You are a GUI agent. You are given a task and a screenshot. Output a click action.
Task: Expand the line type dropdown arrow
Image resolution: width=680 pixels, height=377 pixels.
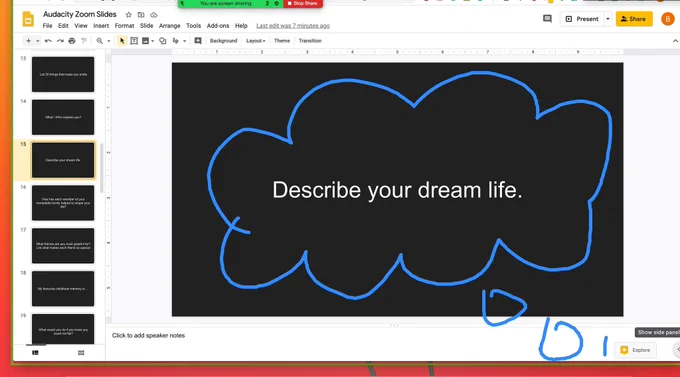[184, 41]
